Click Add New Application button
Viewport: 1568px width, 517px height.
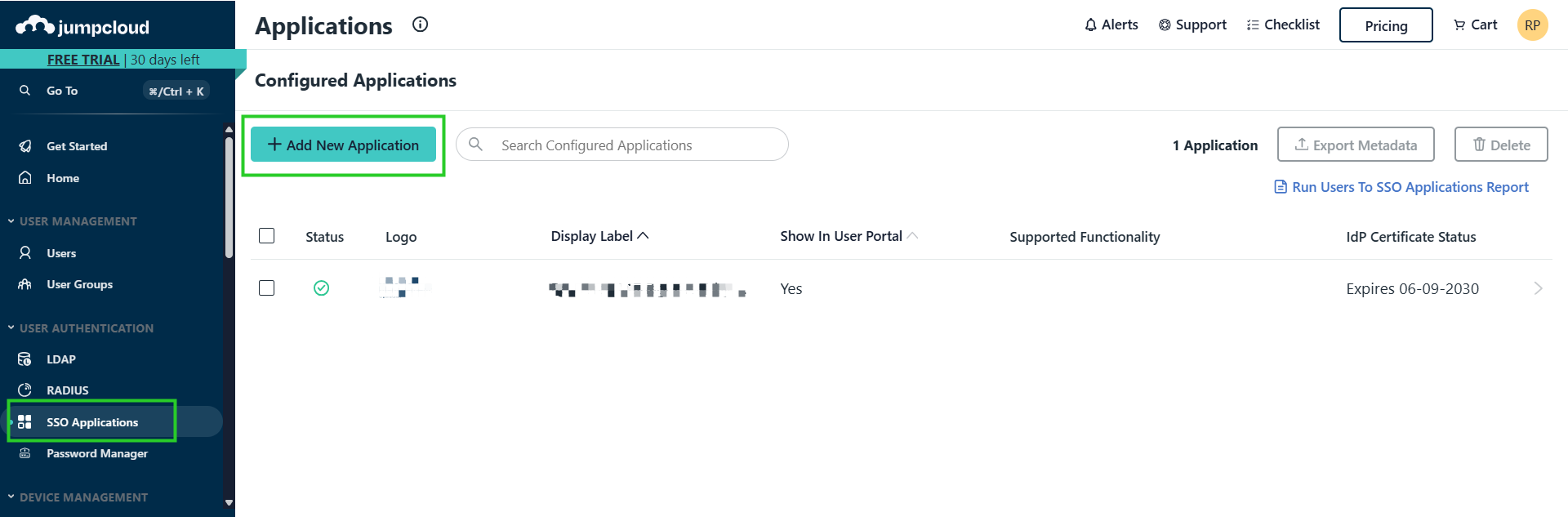[x=343, y=145]
